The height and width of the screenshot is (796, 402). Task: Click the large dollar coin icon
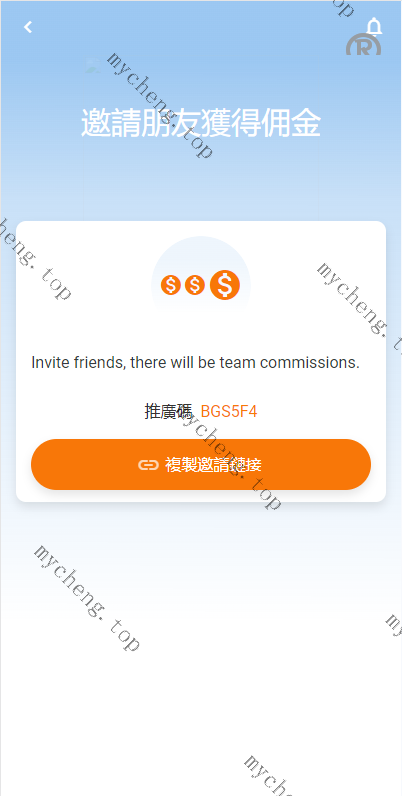[x=225, y=285]
